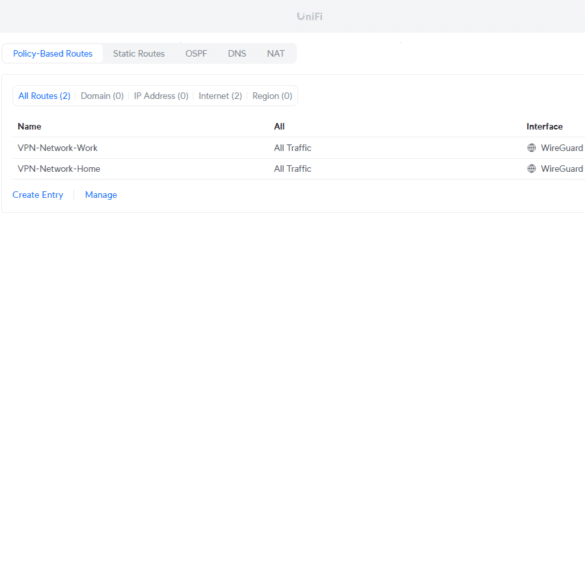
Task: Open the DNS tab
Action: 237,54
